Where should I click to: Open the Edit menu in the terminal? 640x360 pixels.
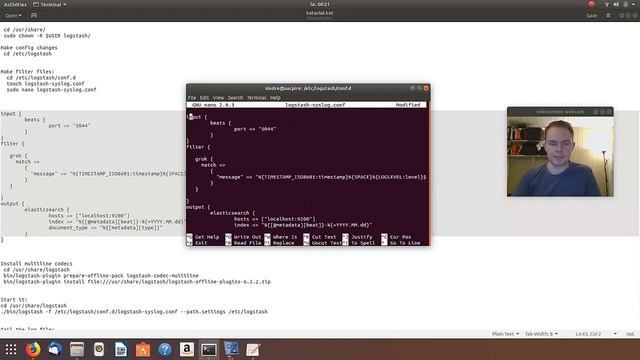click(204, 98)
